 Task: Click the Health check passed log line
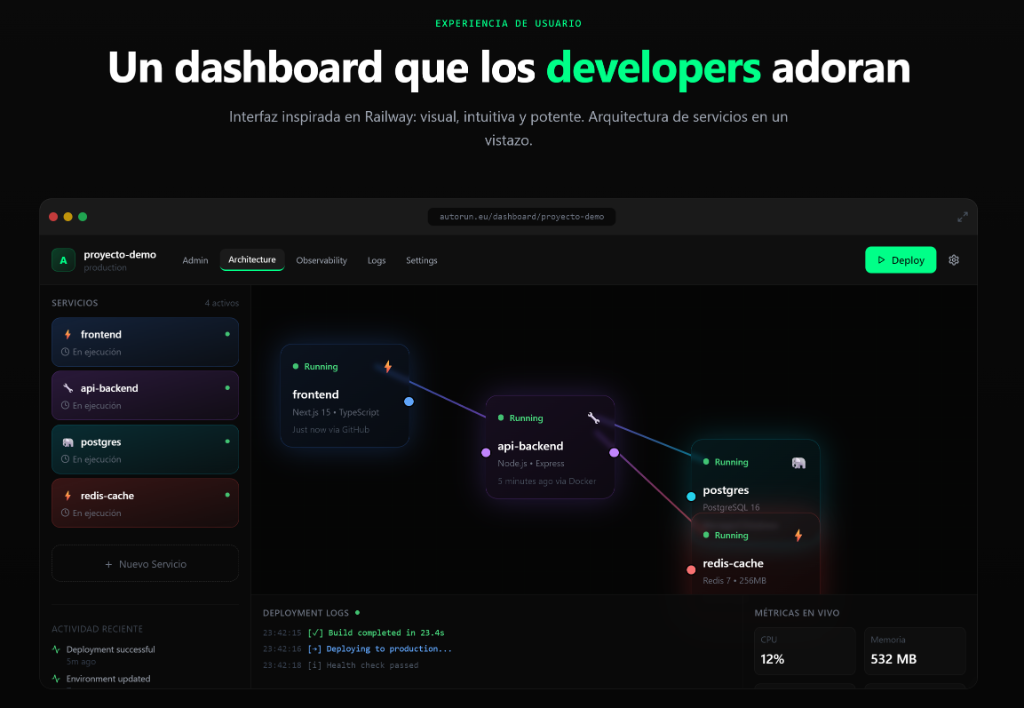pos(340,666)
